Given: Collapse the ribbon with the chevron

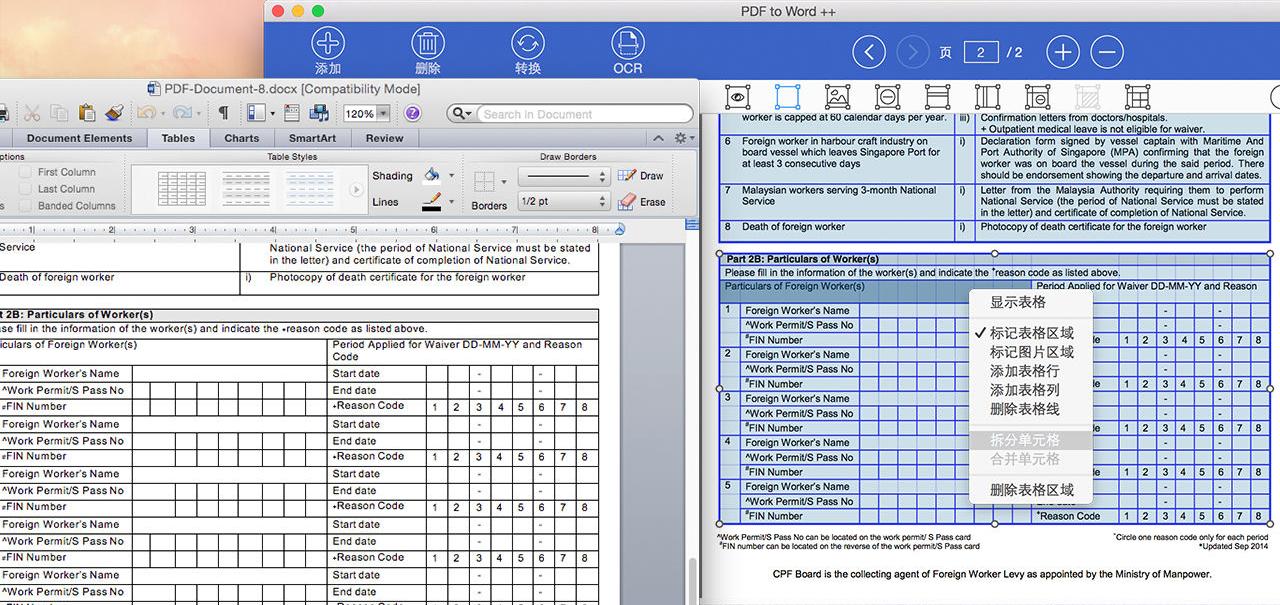Looking at the screenshot, I should (658, 139).
